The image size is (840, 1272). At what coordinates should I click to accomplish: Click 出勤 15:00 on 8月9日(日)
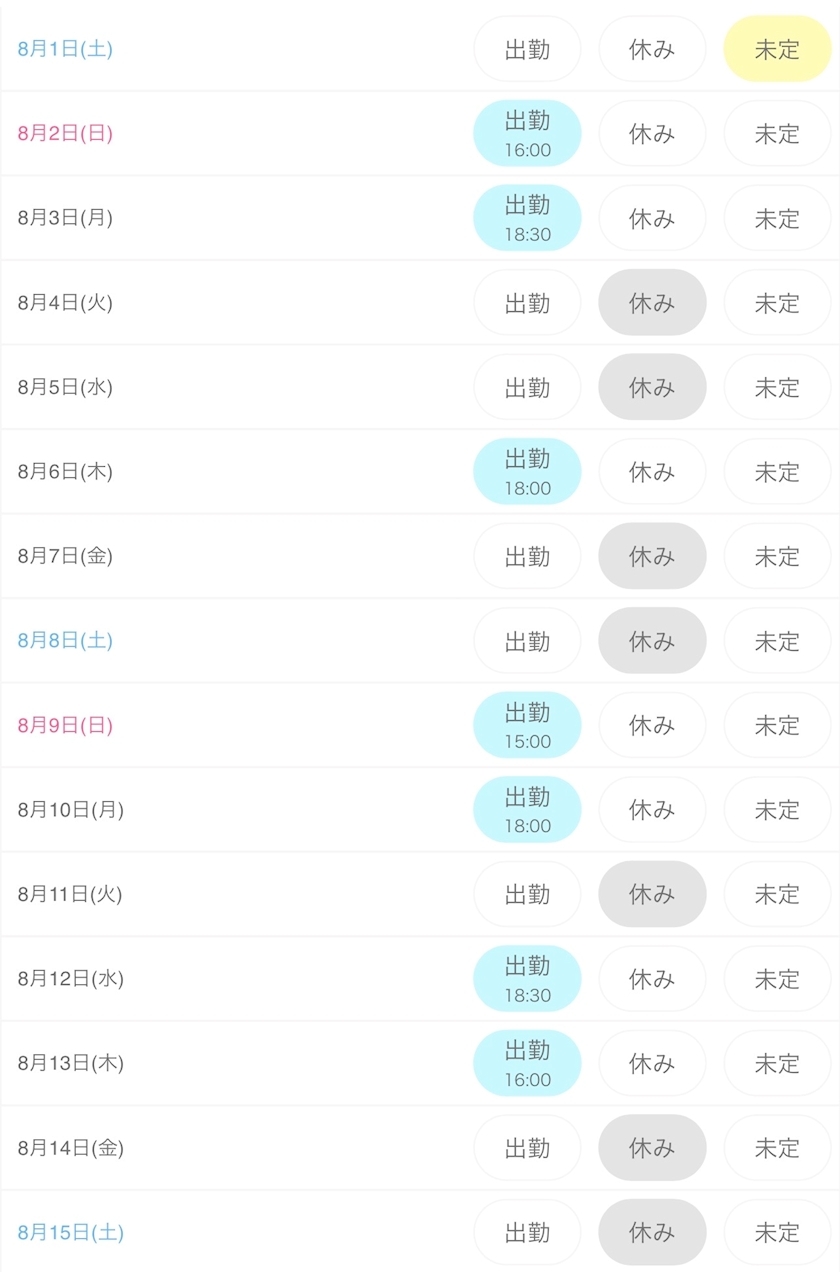(527, 725)
